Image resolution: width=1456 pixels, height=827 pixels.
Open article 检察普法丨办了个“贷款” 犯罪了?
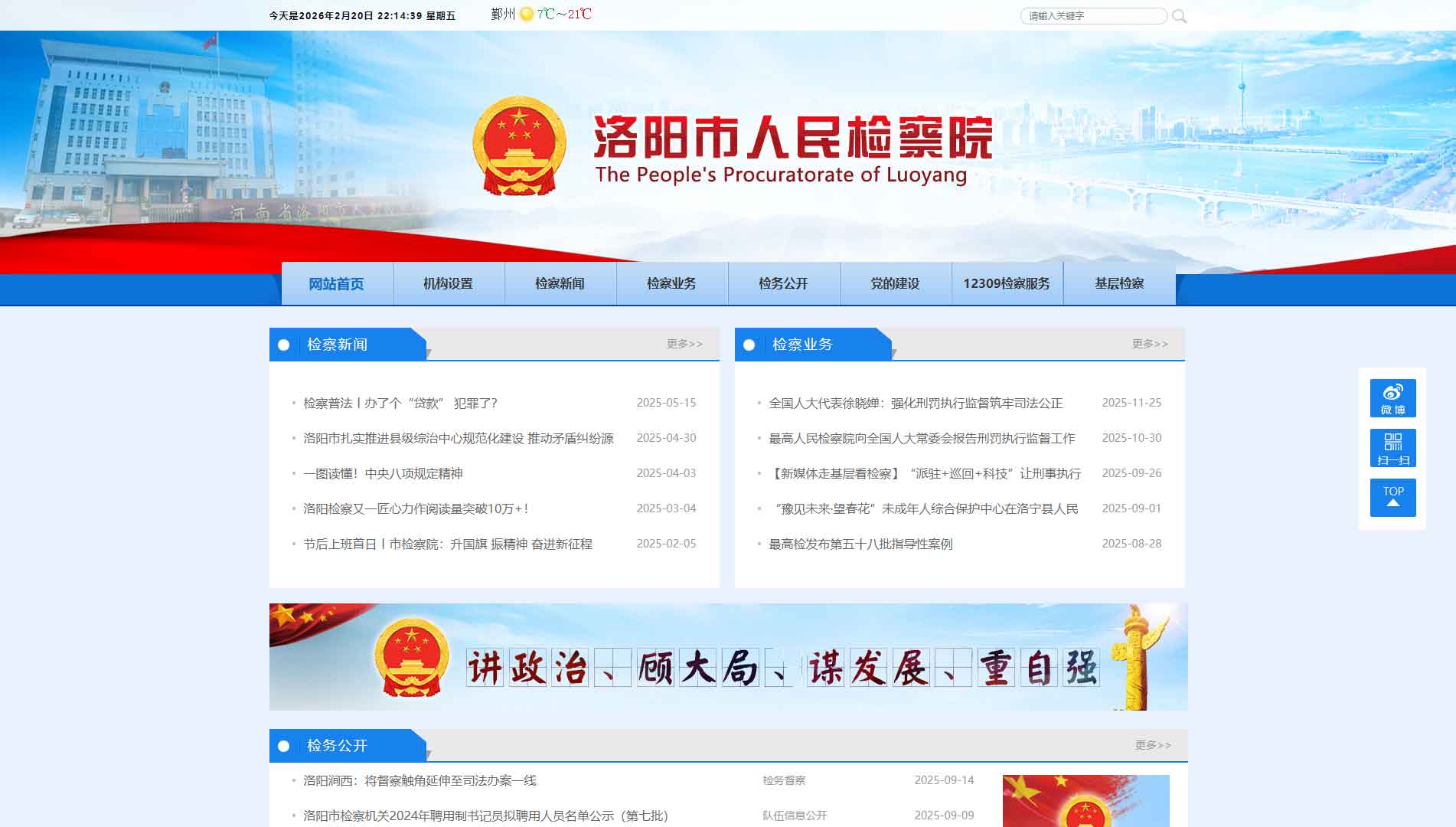(400, 403)
